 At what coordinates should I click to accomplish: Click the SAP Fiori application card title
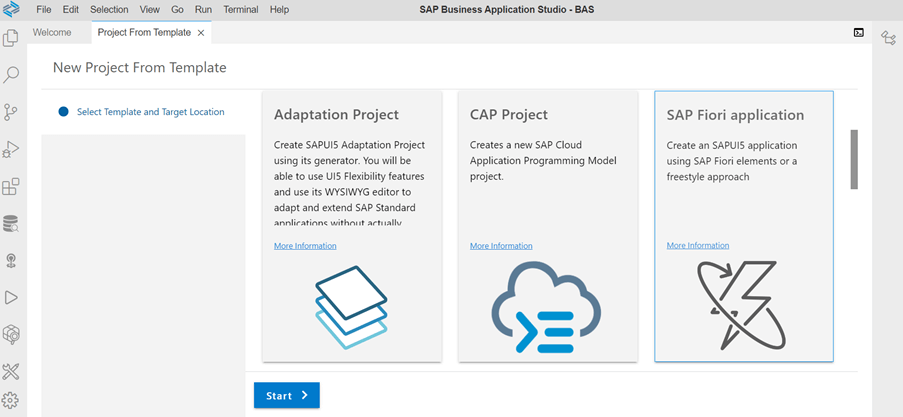tap(735, 115)
